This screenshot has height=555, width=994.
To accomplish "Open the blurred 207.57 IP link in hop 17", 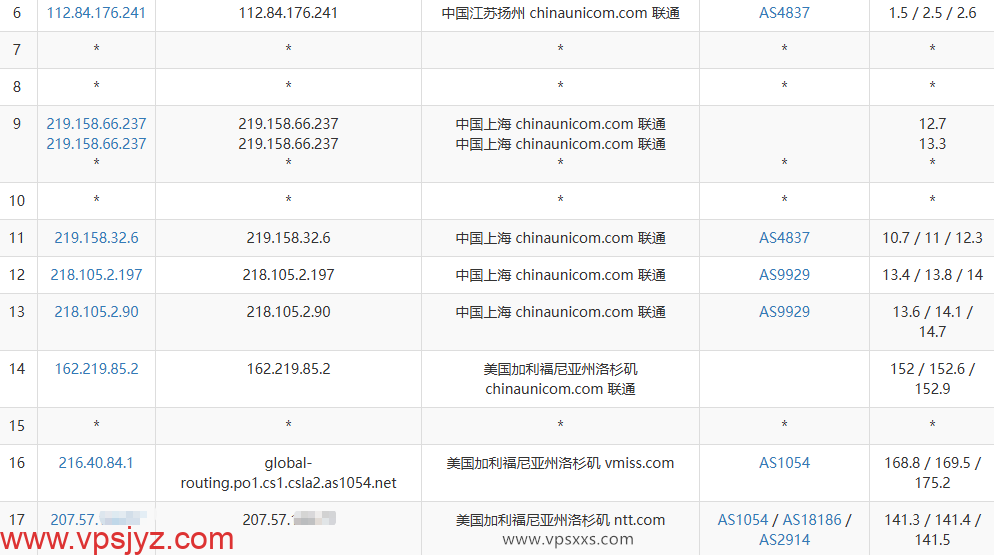I will point(98,519).
